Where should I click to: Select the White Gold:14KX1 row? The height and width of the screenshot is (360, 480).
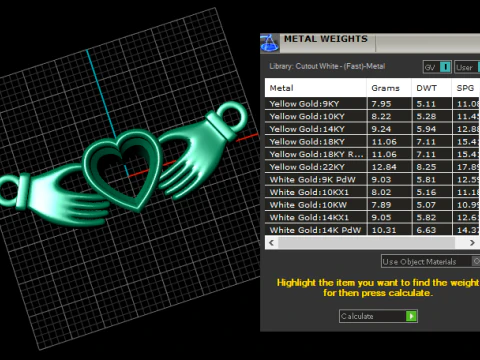[x=372, y=218]
